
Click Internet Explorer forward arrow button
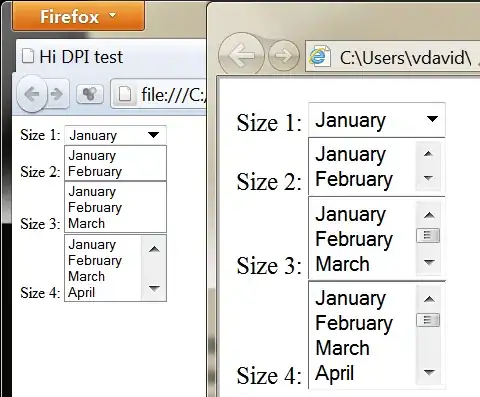pos(284,55)
